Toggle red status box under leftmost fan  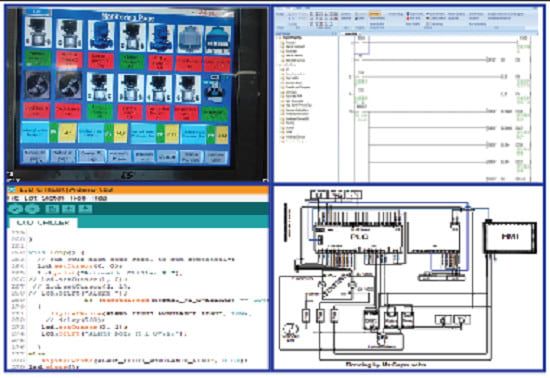point(37,110)
